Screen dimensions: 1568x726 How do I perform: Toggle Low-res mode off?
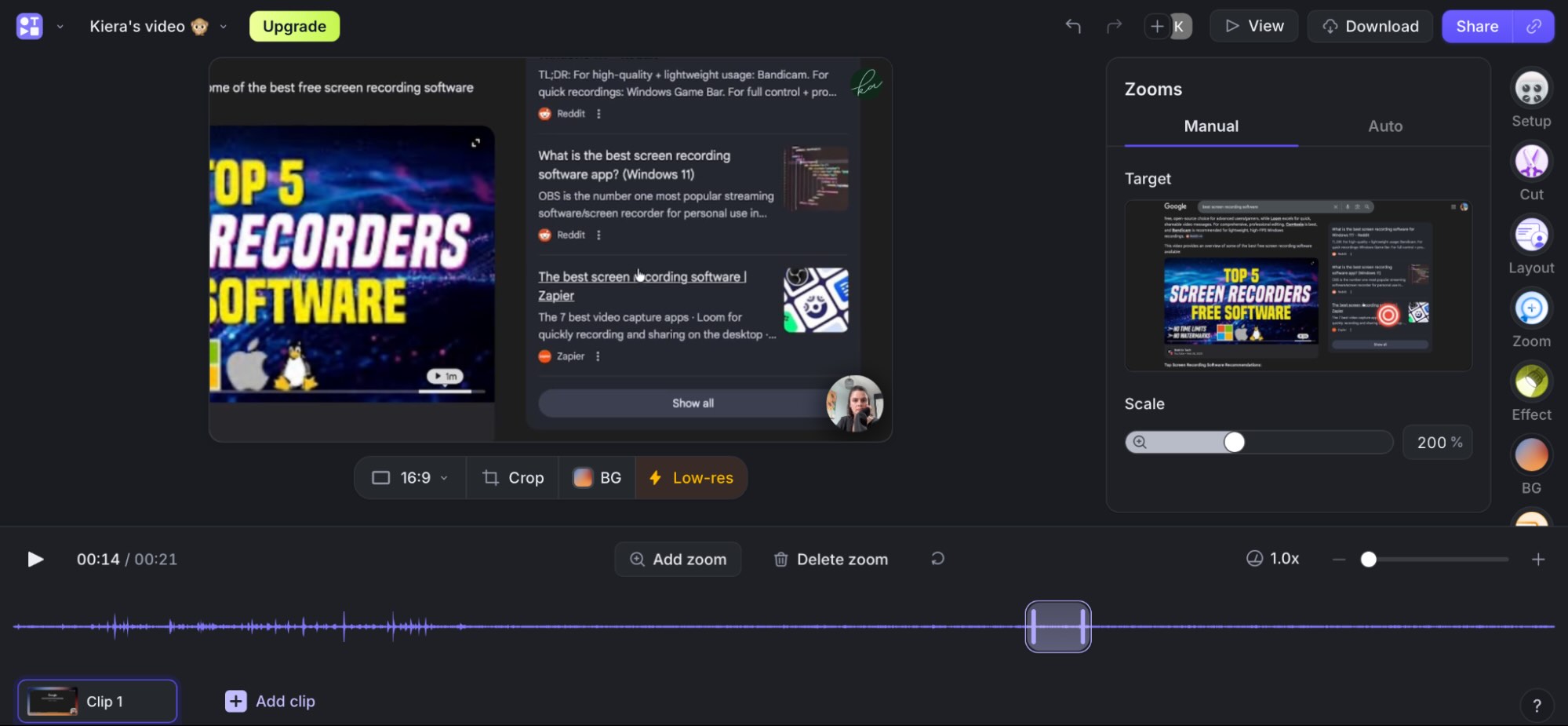[x=690, y=477]
